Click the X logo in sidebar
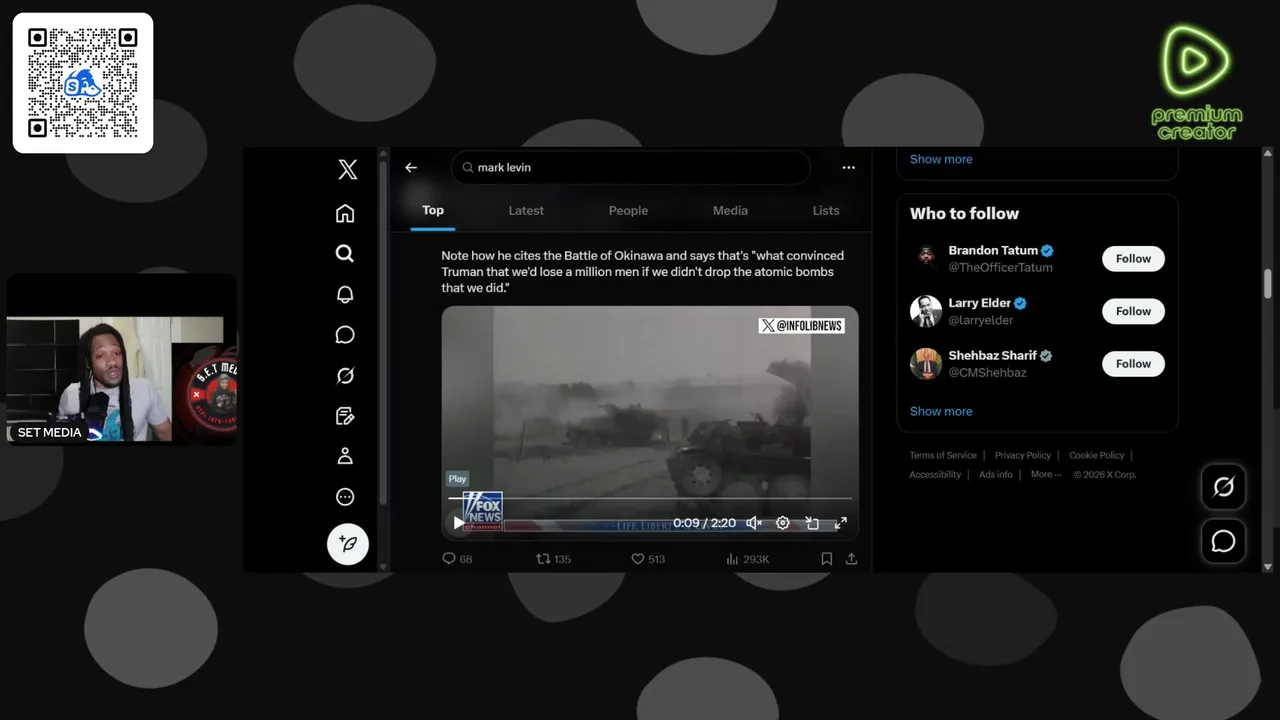This screenshot has width=1280, height=720. click(347, 169)
